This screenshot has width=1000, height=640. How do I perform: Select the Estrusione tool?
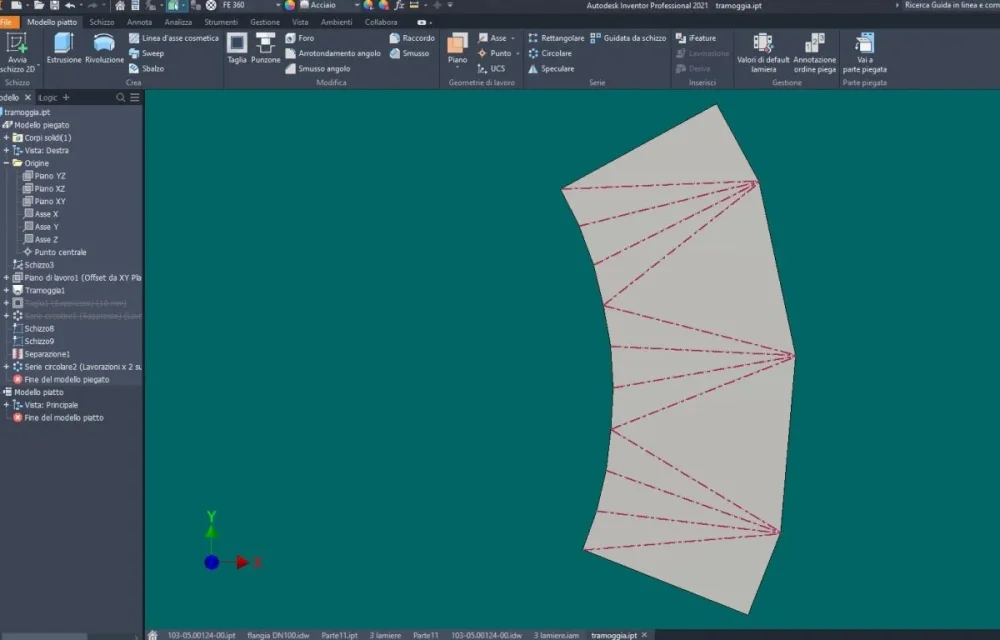coord(64,49)
